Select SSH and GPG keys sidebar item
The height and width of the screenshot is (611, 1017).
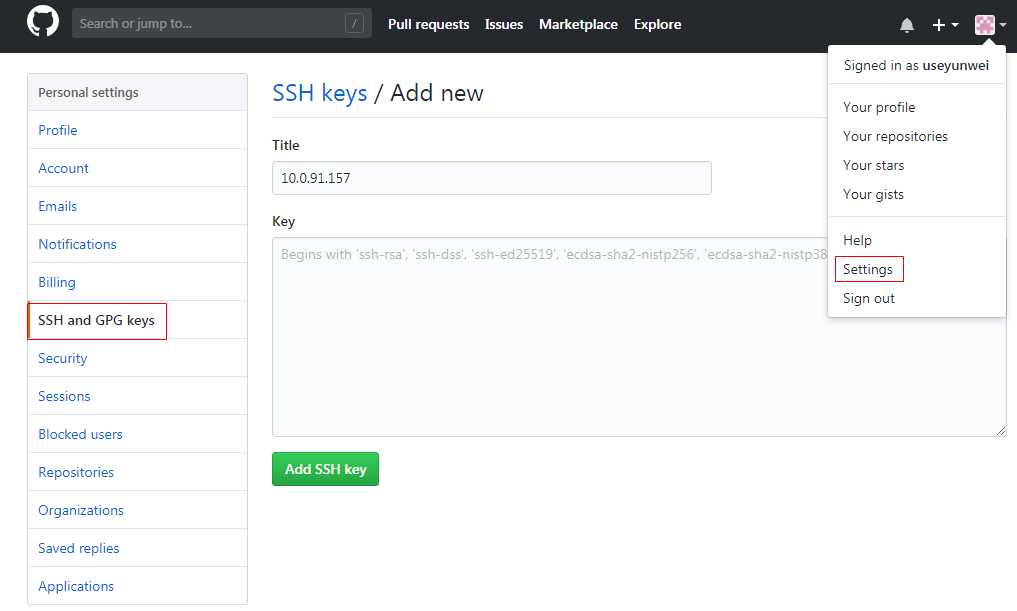tap(138, 320)
